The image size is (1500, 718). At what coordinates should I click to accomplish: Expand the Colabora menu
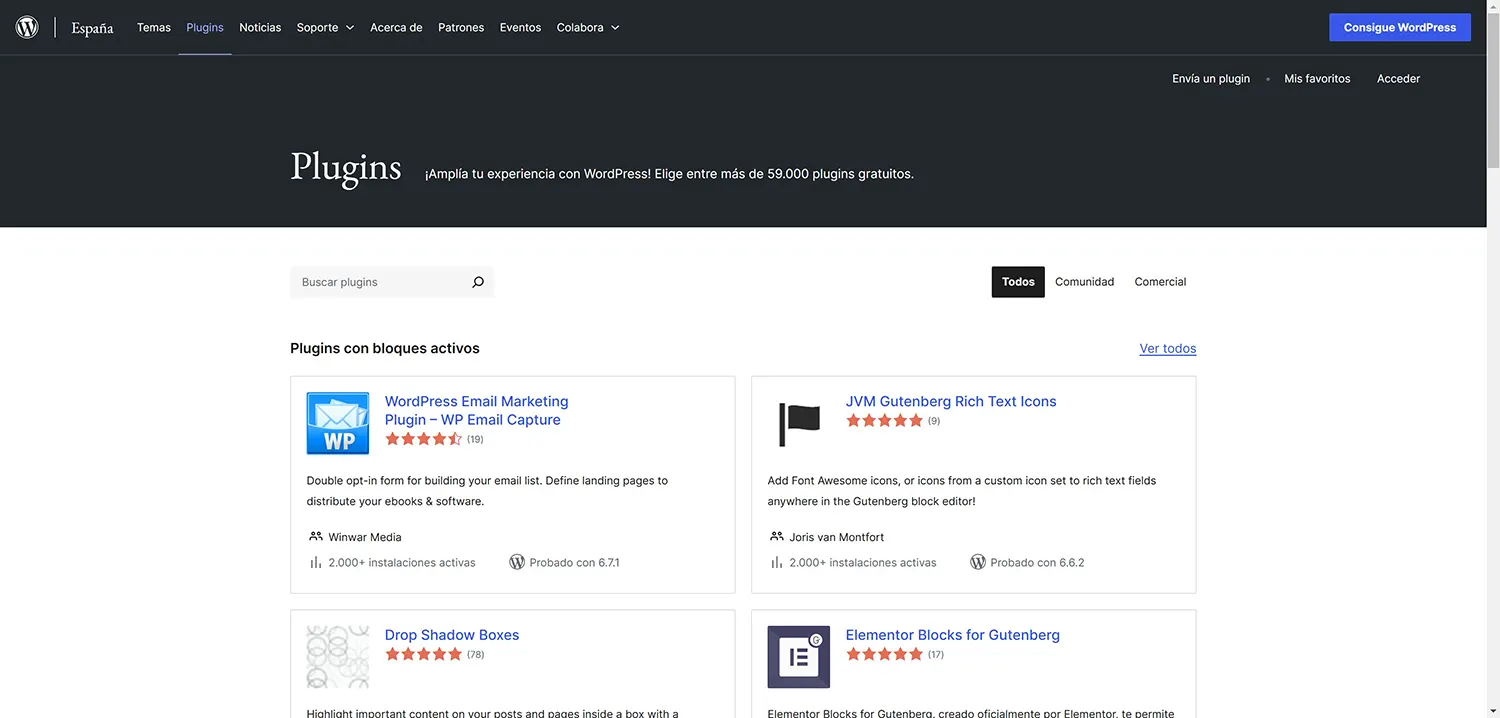click(588, 27)
